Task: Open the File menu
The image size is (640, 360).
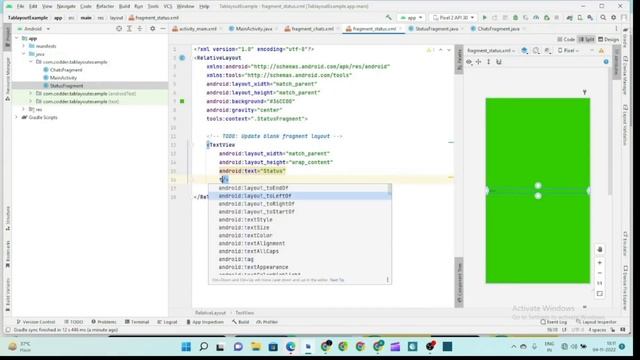Action: [20, 6]
